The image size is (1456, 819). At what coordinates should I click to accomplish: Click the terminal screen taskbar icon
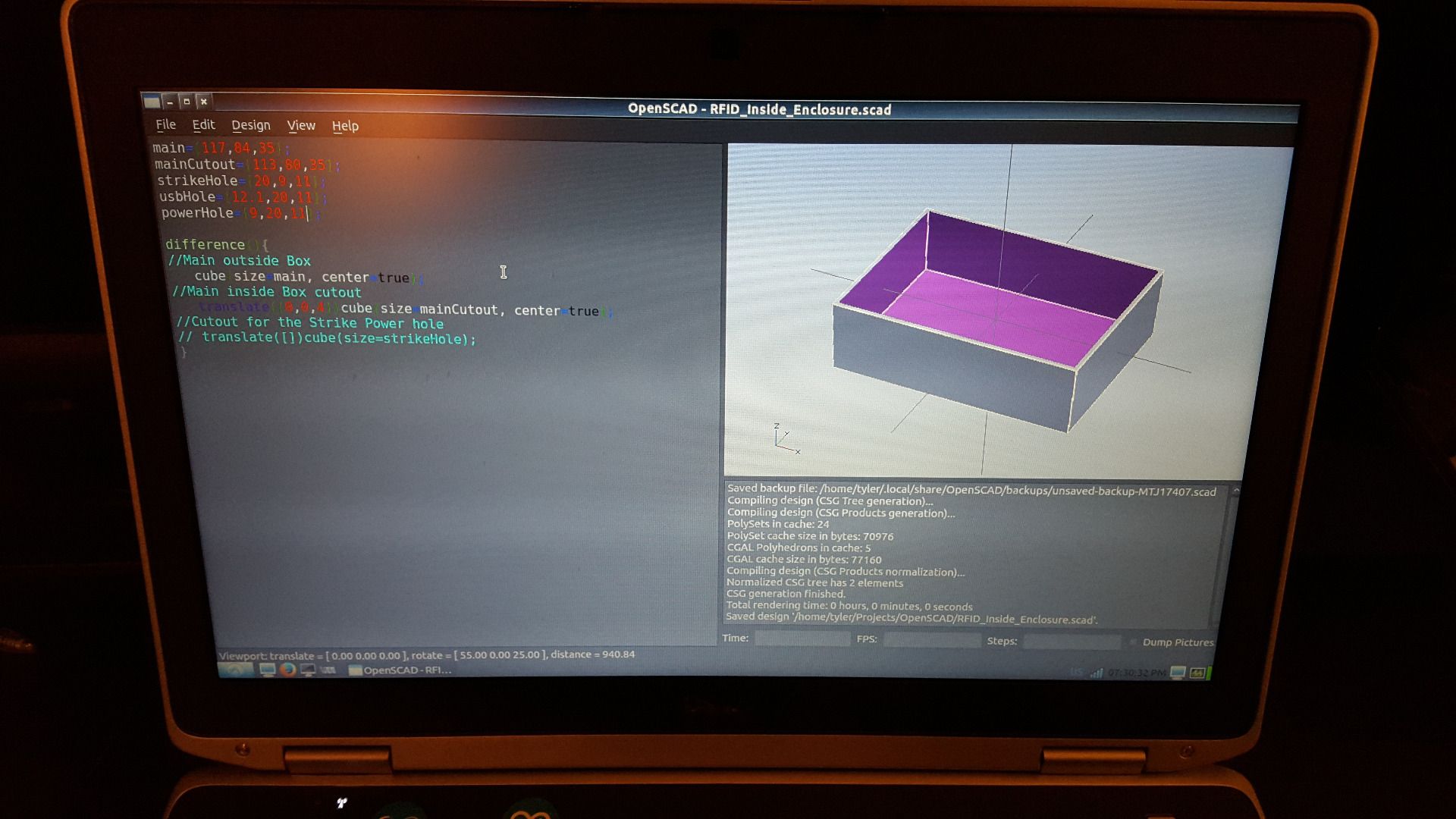click(308, 670)
